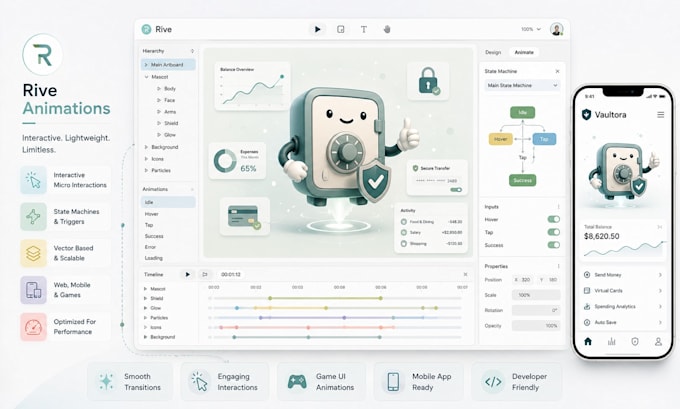This screenshot has width=680, height=409.
Task: Toggle the Secure Transfer switch on canvas
Action: click(x=456, y=190)
